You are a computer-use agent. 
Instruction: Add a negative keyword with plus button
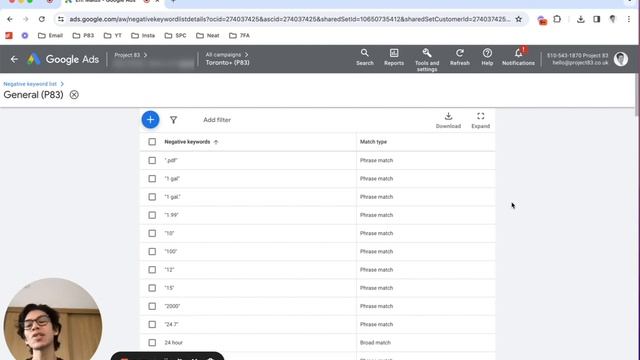(150, 120)
